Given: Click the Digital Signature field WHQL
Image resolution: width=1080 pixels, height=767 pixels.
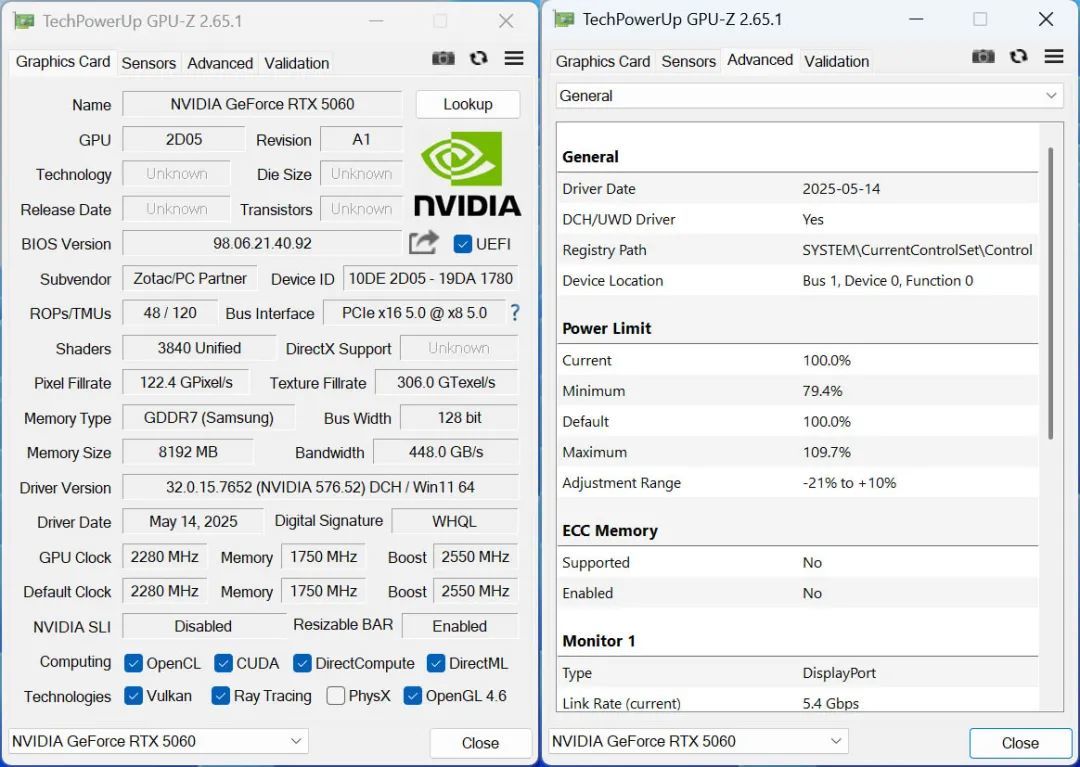Looking at the screenshot, I should point(455,521).
